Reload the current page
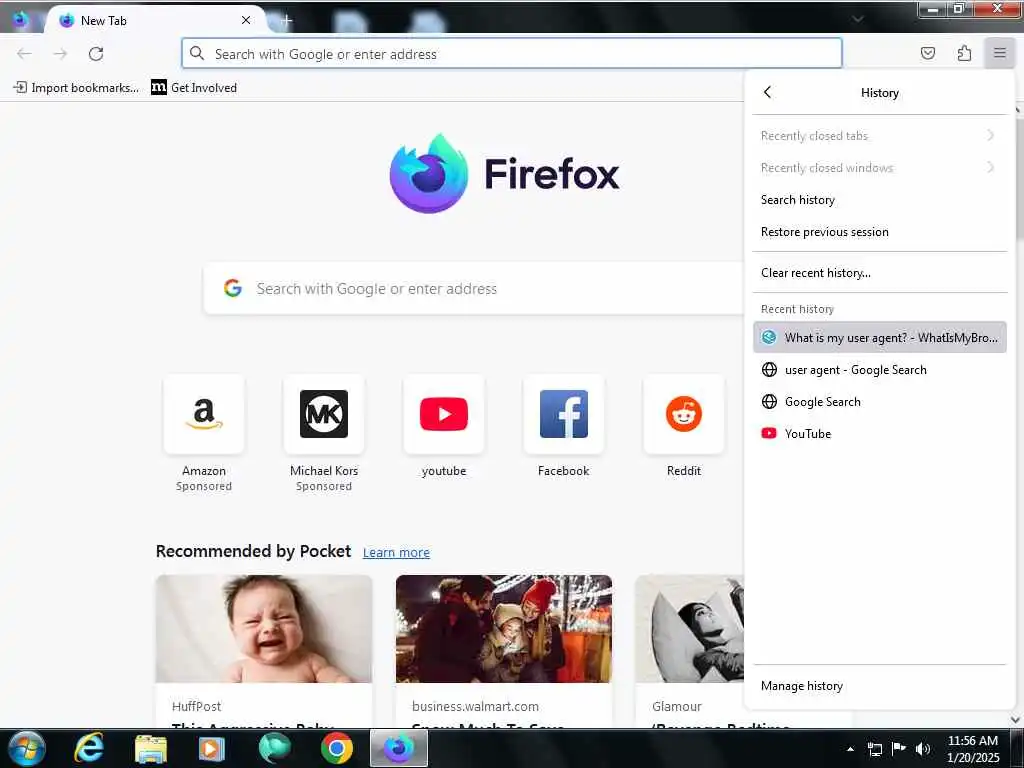 [96, 54]
